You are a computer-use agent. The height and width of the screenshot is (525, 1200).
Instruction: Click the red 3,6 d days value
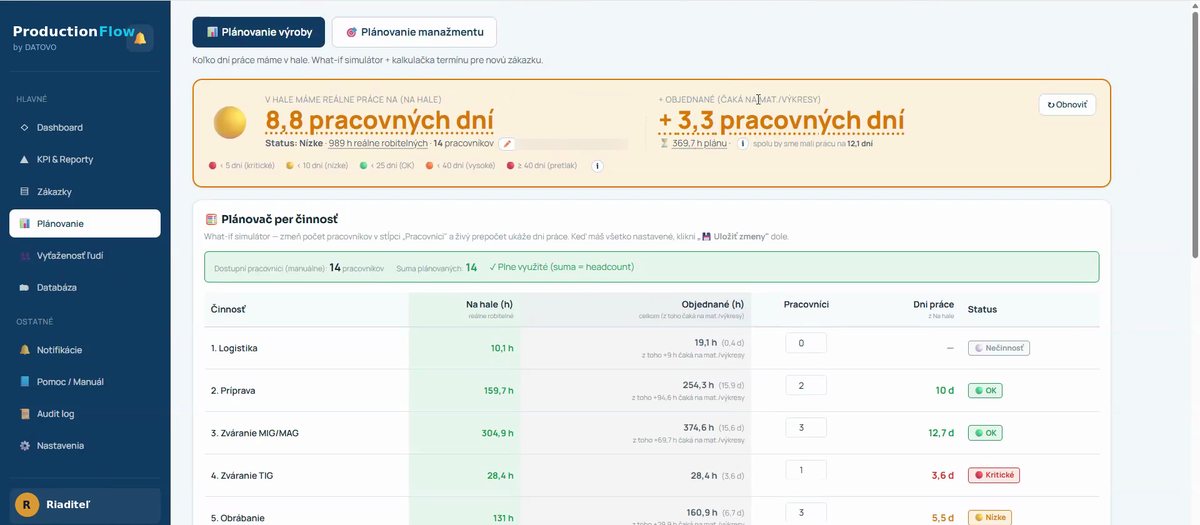tap(942, 476)
